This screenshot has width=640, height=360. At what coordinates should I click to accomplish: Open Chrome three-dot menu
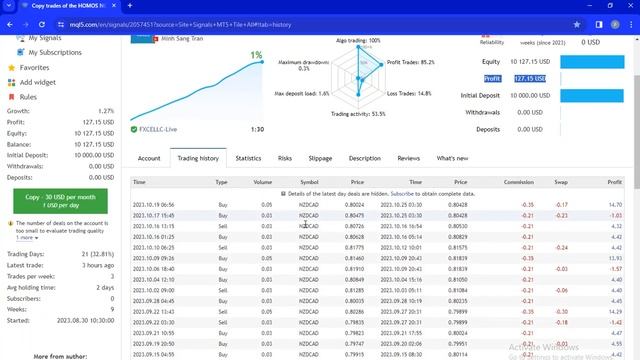pos(631,24)
